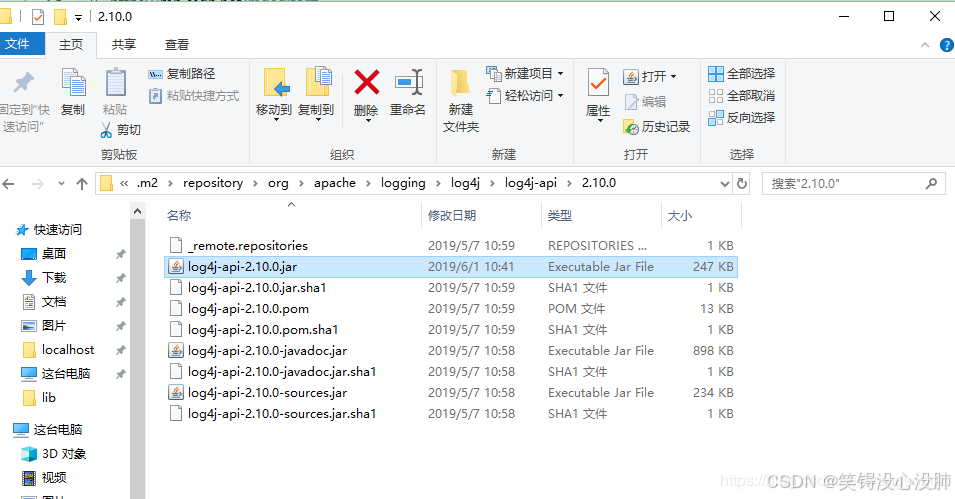Click the back navigation arrow
This screenshot has height=499, width=955.
pos(9,183)
